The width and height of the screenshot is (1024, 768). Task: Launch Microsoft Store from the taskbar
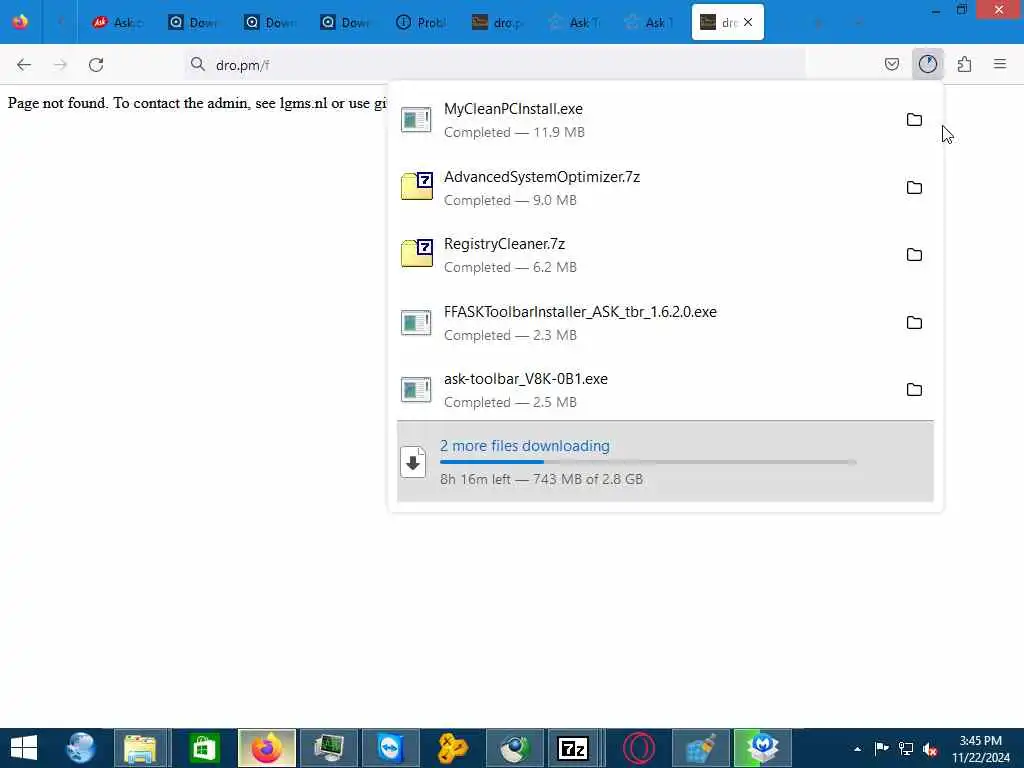point(204,748)
